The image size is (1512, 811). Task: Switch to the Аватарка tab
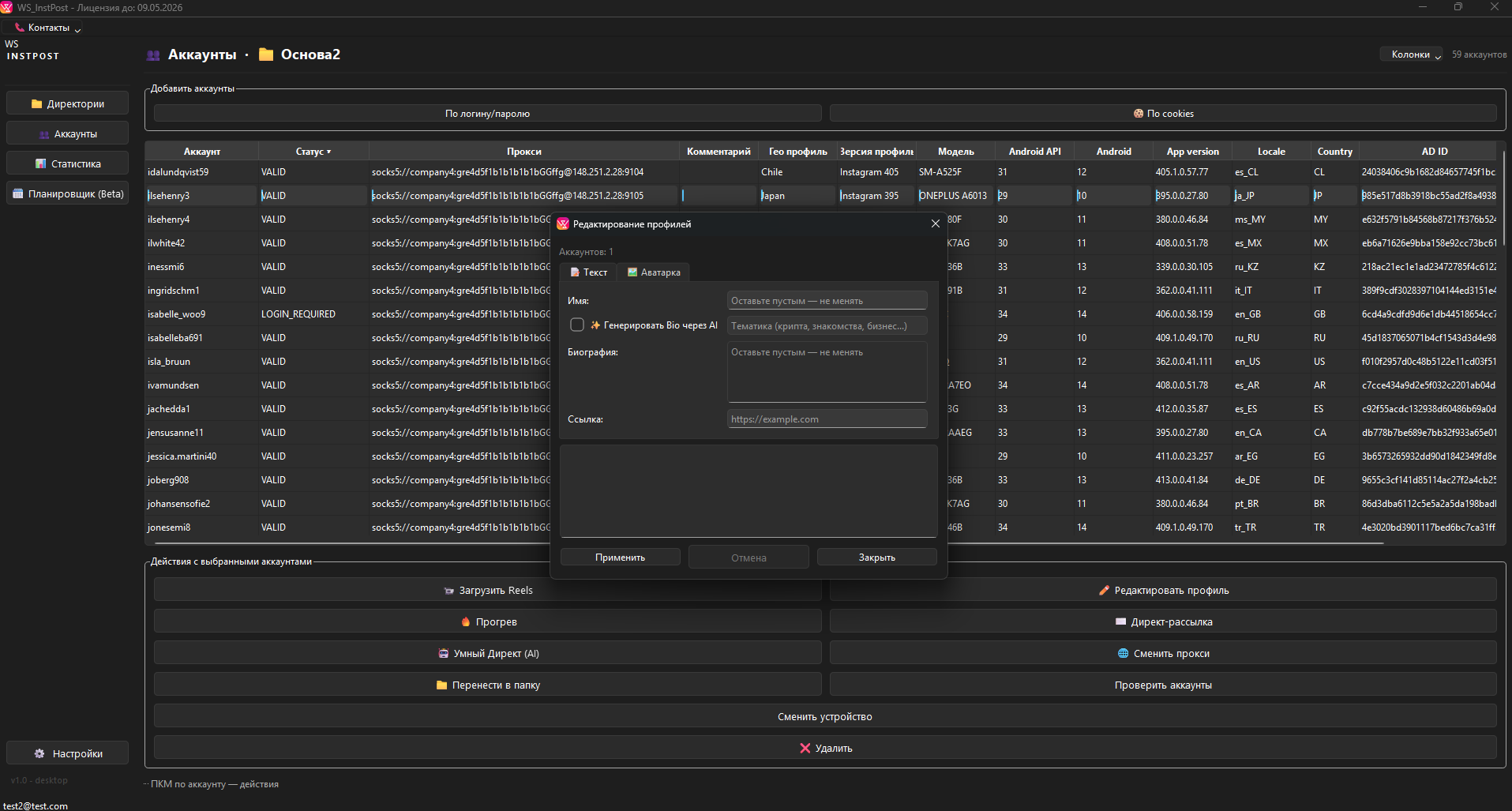[x=654, y=272]
